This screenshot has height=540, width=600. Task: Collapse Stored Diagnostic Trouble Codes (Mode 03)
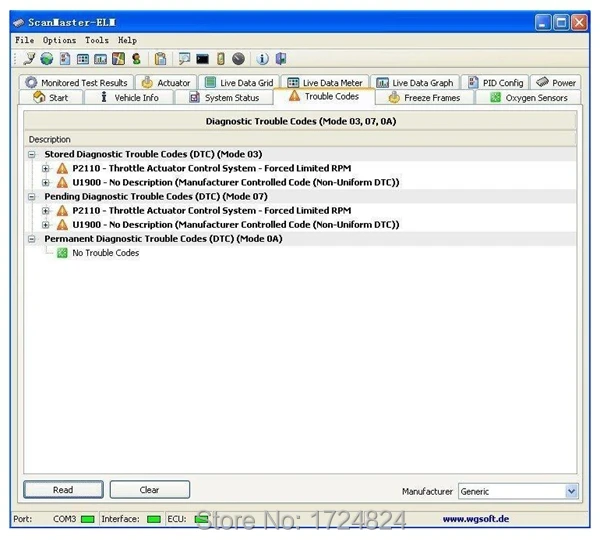point(32,155)
